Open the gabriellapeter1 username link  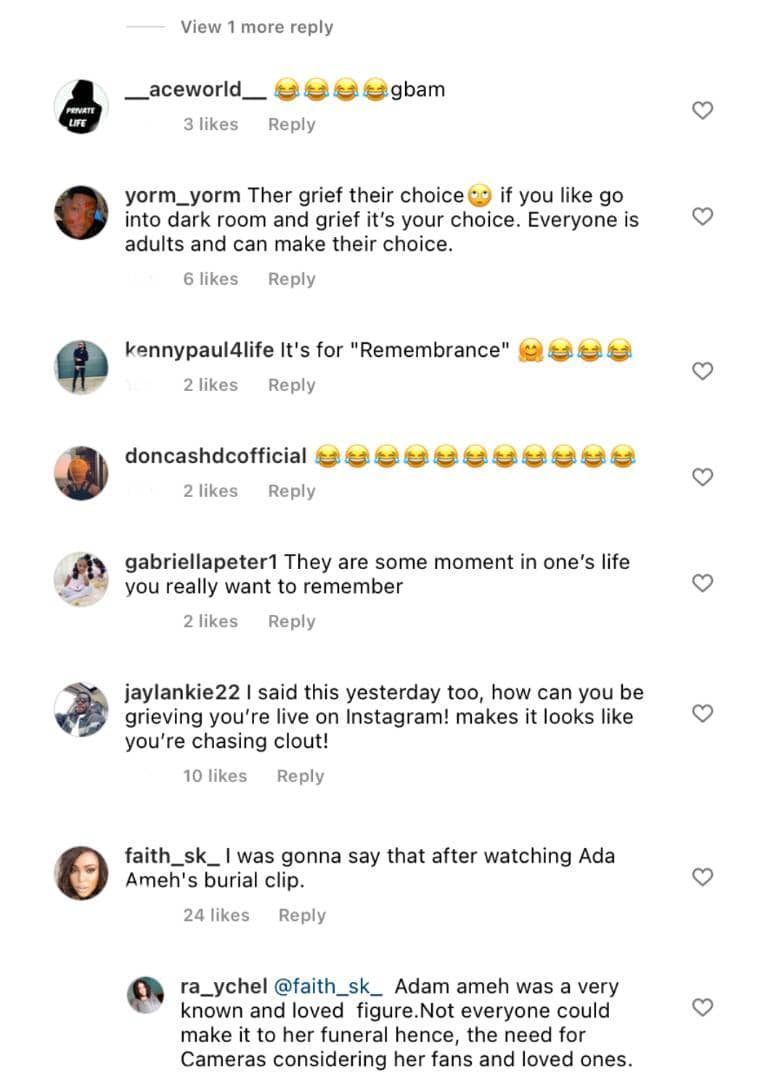201,562
